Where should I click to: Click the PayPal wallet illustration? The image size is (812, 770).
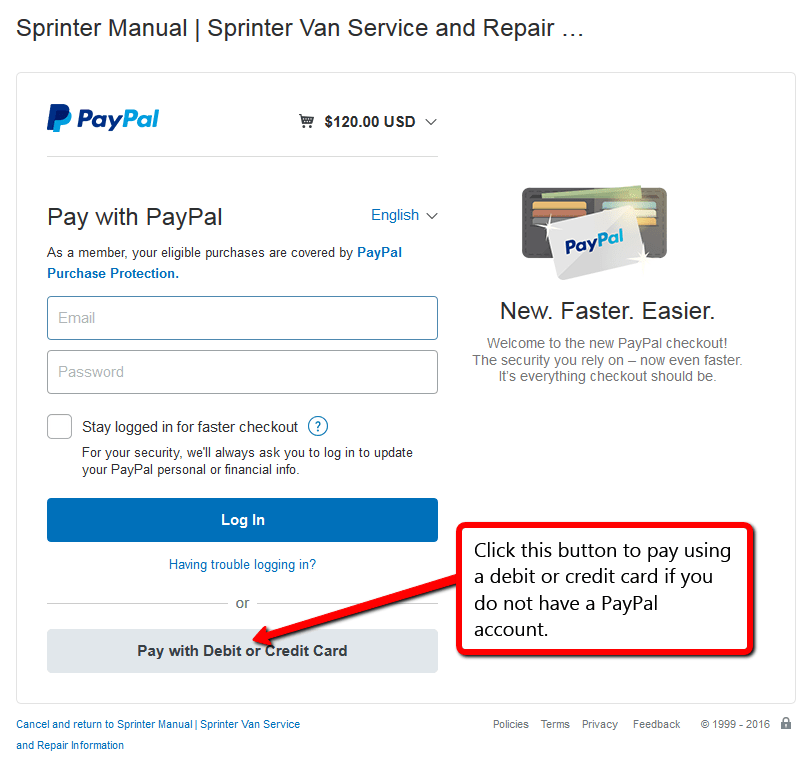[x=594, y=233]
